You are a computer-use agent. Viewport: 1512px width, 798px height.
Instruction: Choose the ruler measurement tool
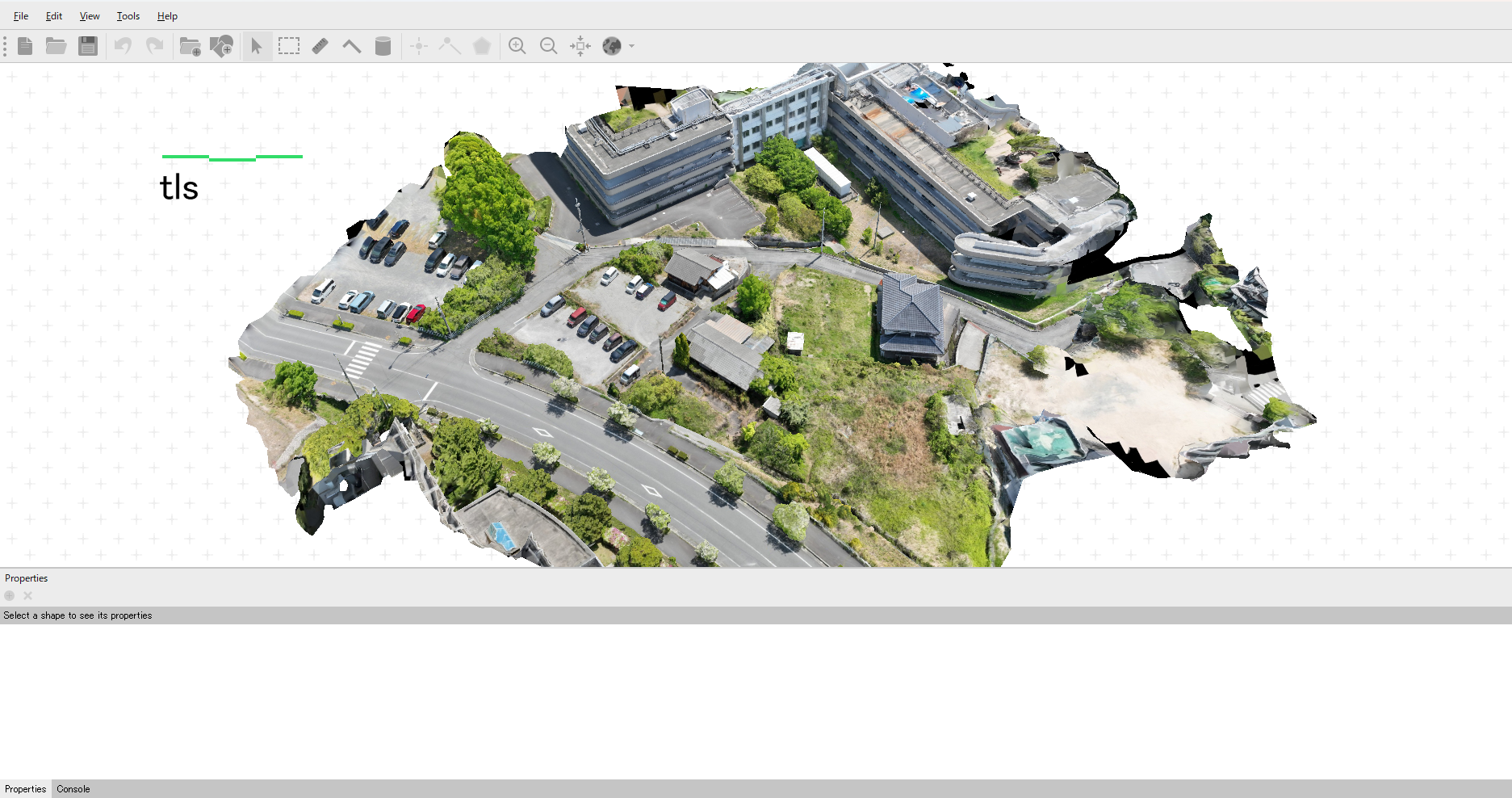(x=320, y=46)
